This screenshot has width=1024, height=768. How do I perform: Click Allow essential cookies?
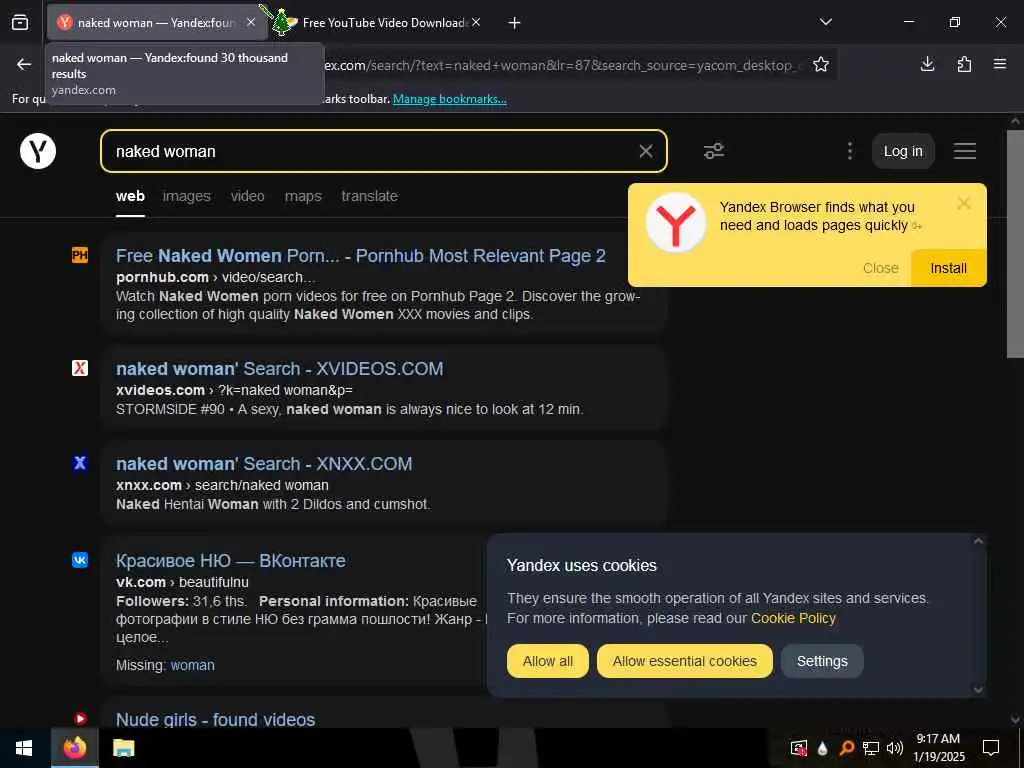tap(684, 661)
